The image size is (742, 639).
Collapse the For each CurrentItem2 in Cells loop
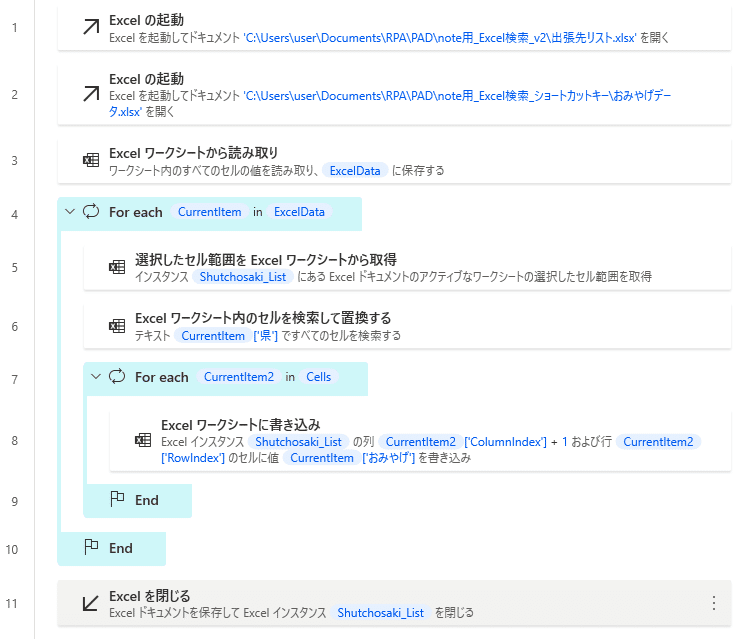click(96, 377)
